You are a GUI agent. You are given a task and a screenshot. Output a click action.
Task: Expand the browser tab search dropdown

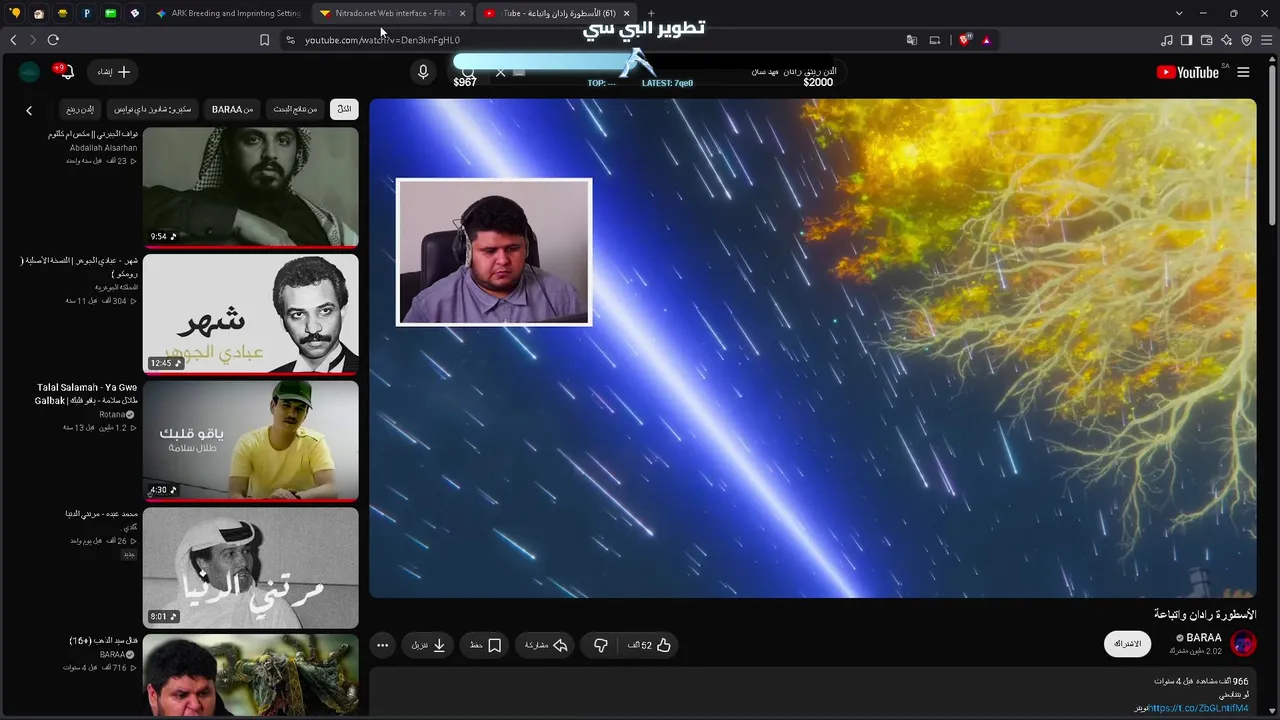click(x=1179, y=13)
